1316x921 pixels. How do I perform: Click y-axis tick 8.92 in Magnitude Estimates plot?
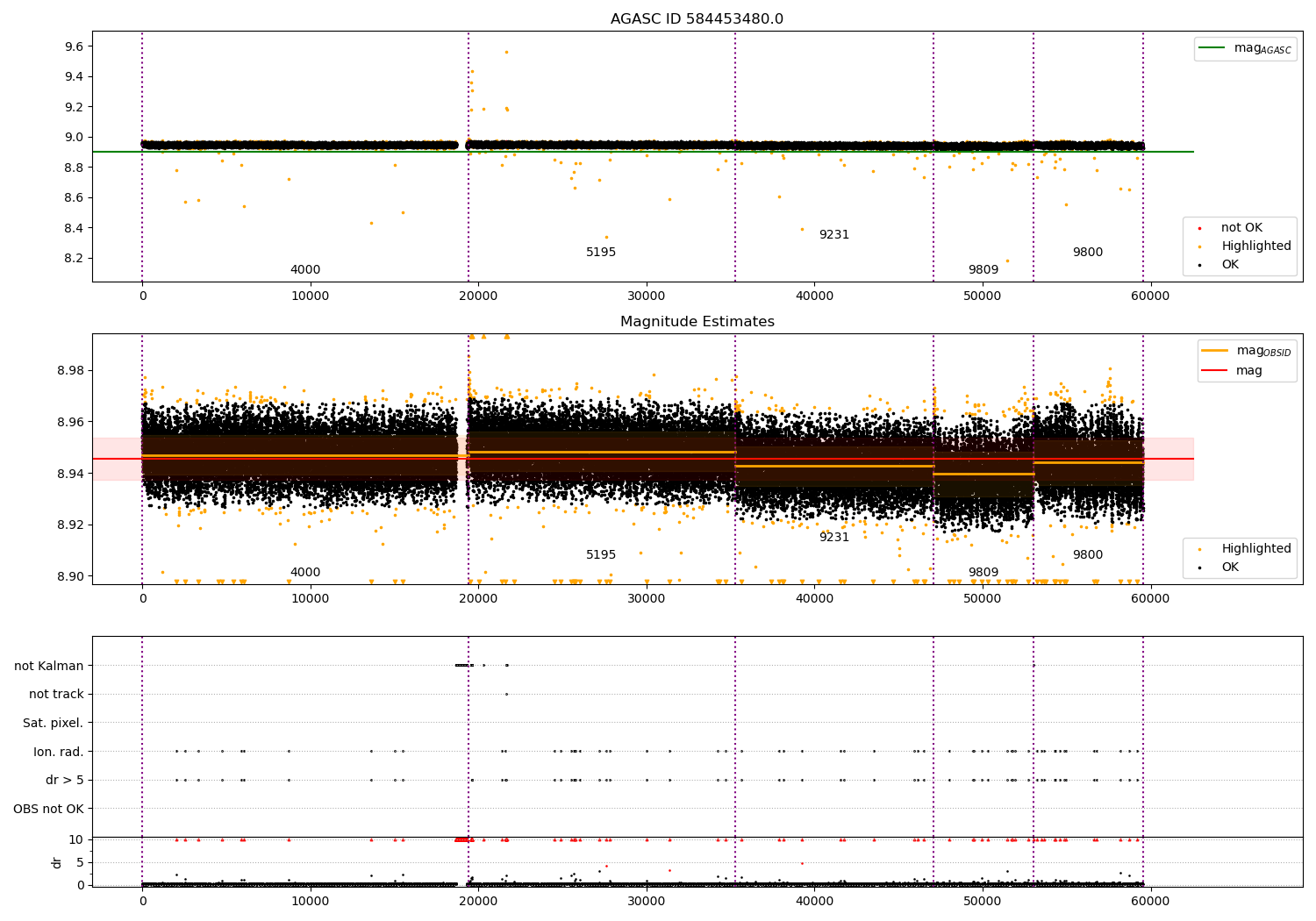[x=70, y=525]
